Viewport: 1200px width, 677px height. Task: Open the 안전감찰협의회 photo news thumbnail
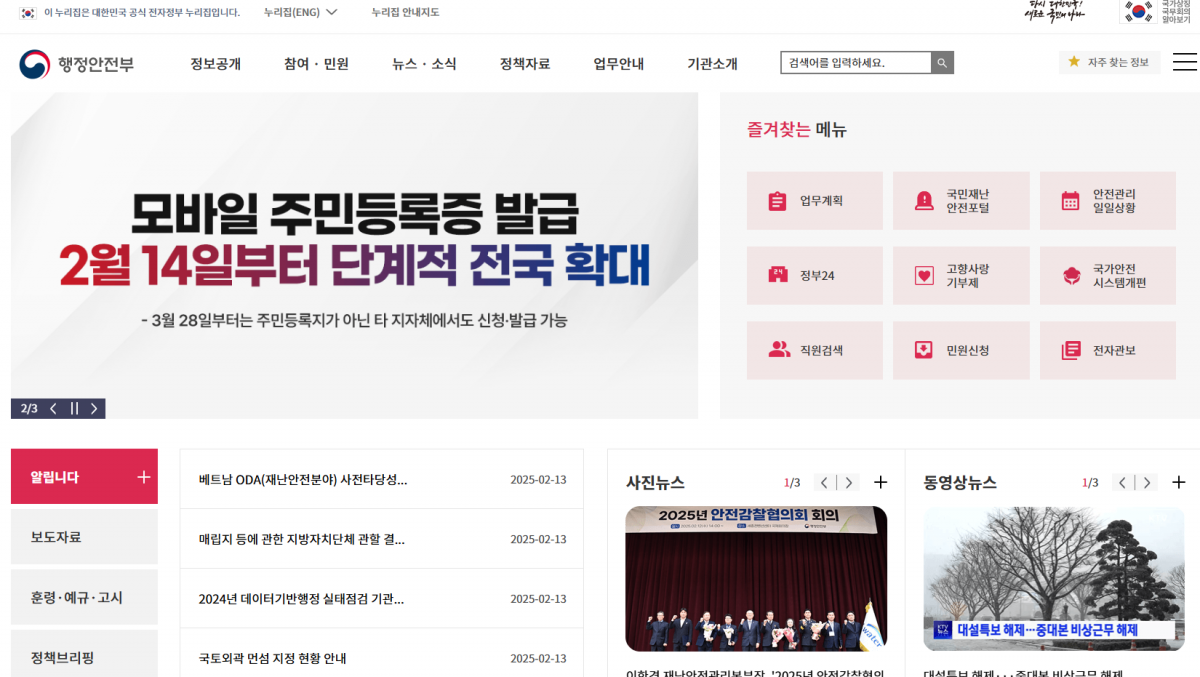tap(756, 579)
